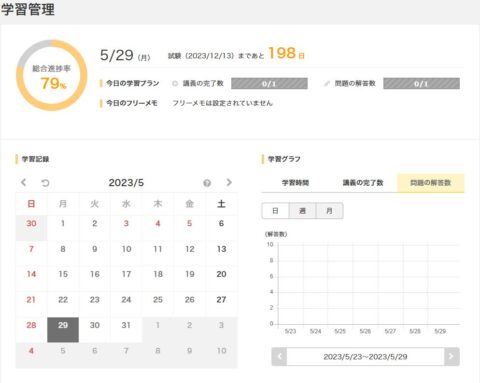Click フリーメモは設定されていません text

click(222, 103)
